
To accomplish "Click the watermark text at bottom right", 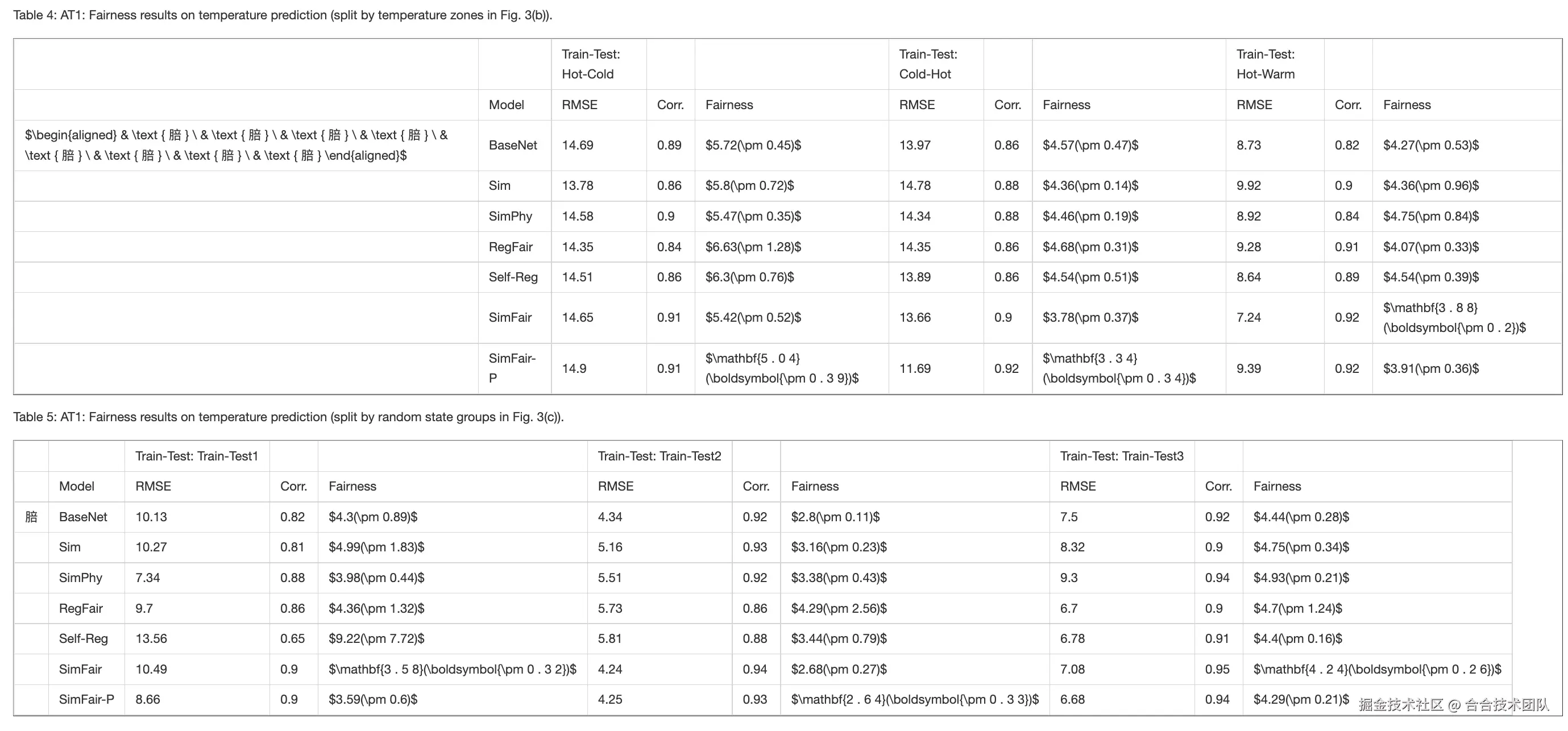I will tap(1453, 705).
